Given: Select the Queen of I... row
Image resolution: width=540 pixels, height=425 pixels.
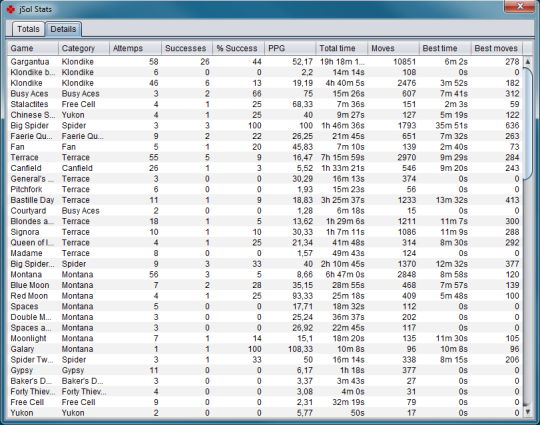Looking at the screenshot, I should click(x=265, y=243).
